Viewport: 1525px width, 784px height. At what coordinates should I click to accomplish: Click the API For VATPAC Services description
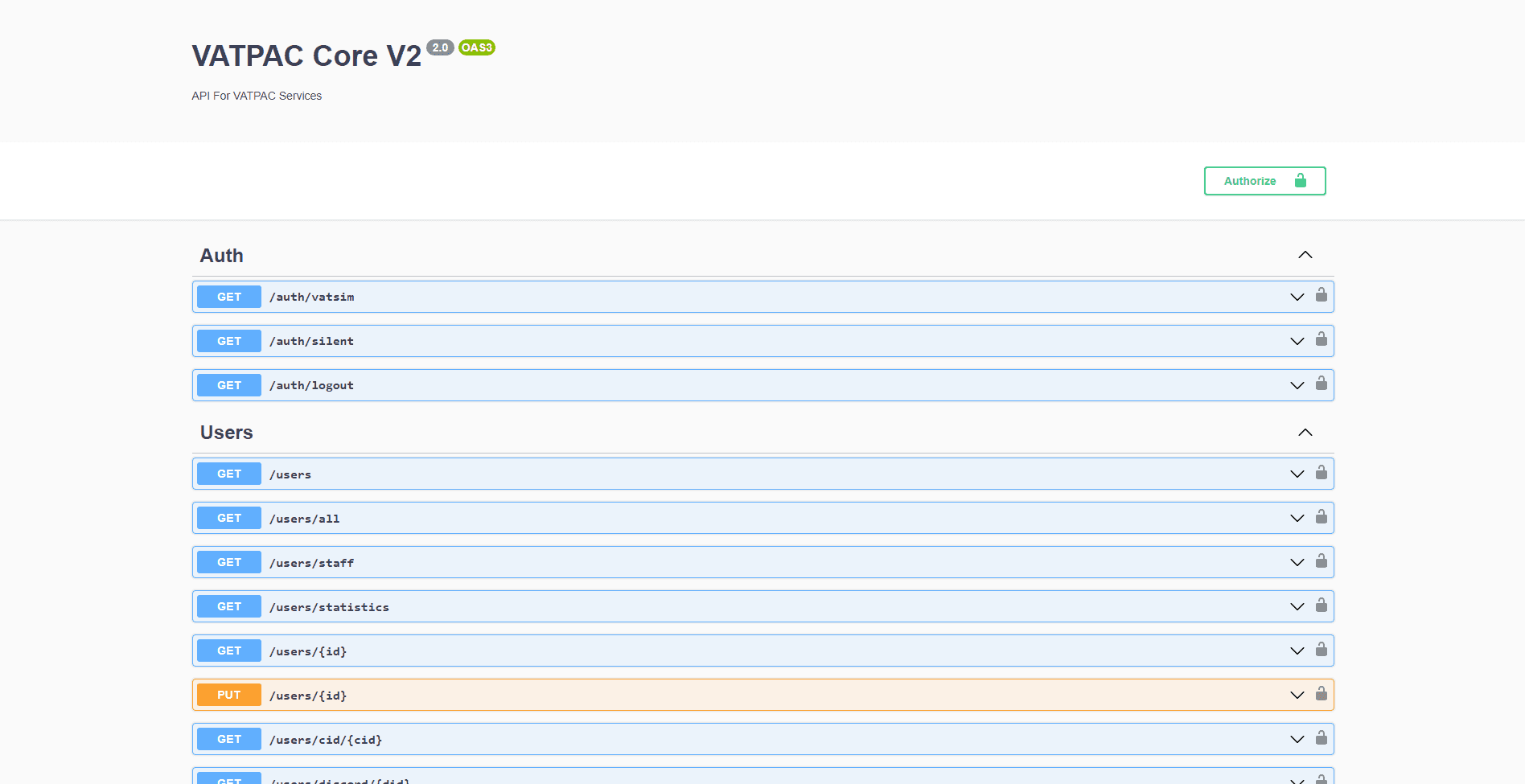(x=257, y=96)
